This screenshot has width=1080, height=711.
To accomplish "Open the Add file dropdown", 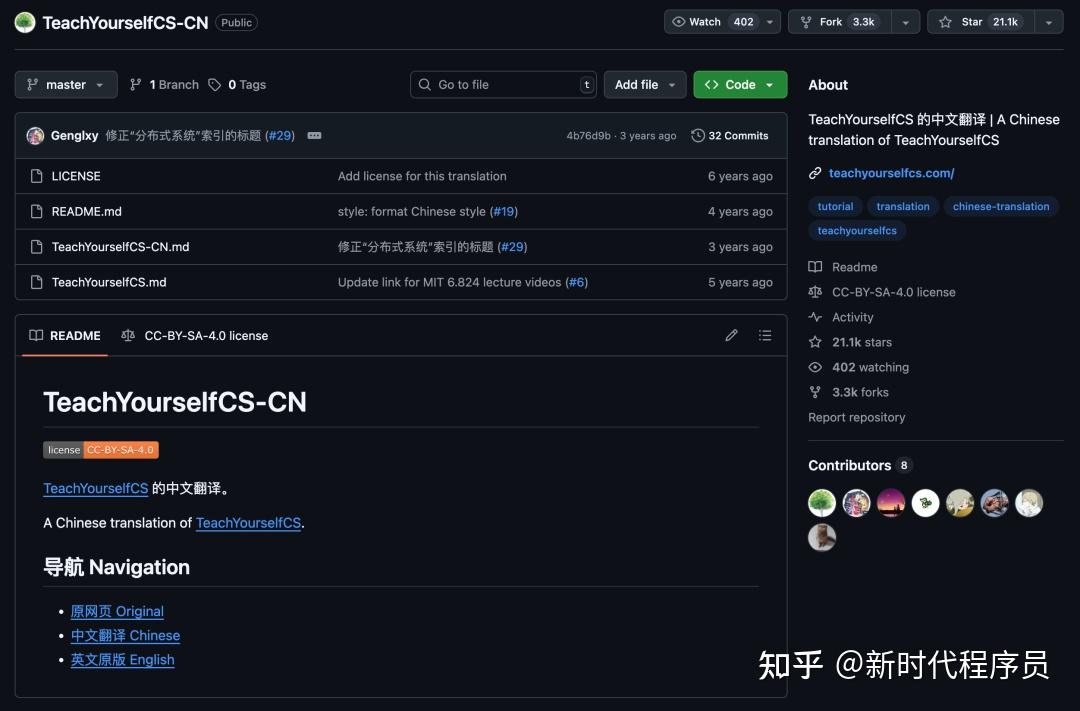I will tap(645, 85).
